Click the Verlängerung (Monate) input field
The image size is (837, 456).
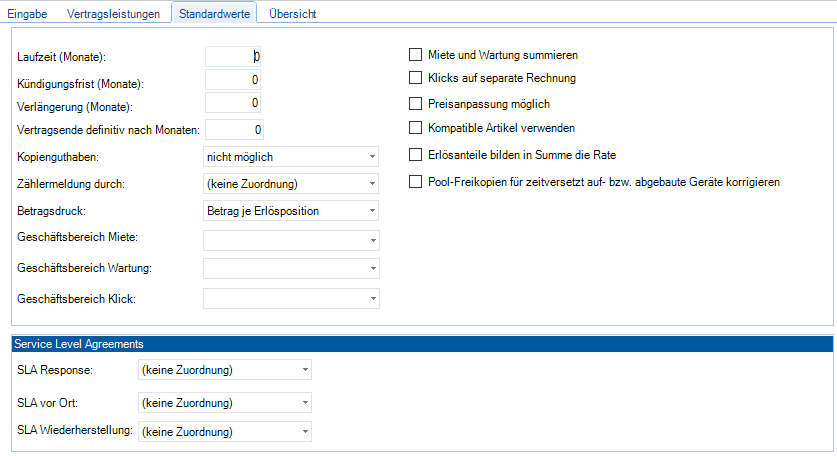(233, 103)
